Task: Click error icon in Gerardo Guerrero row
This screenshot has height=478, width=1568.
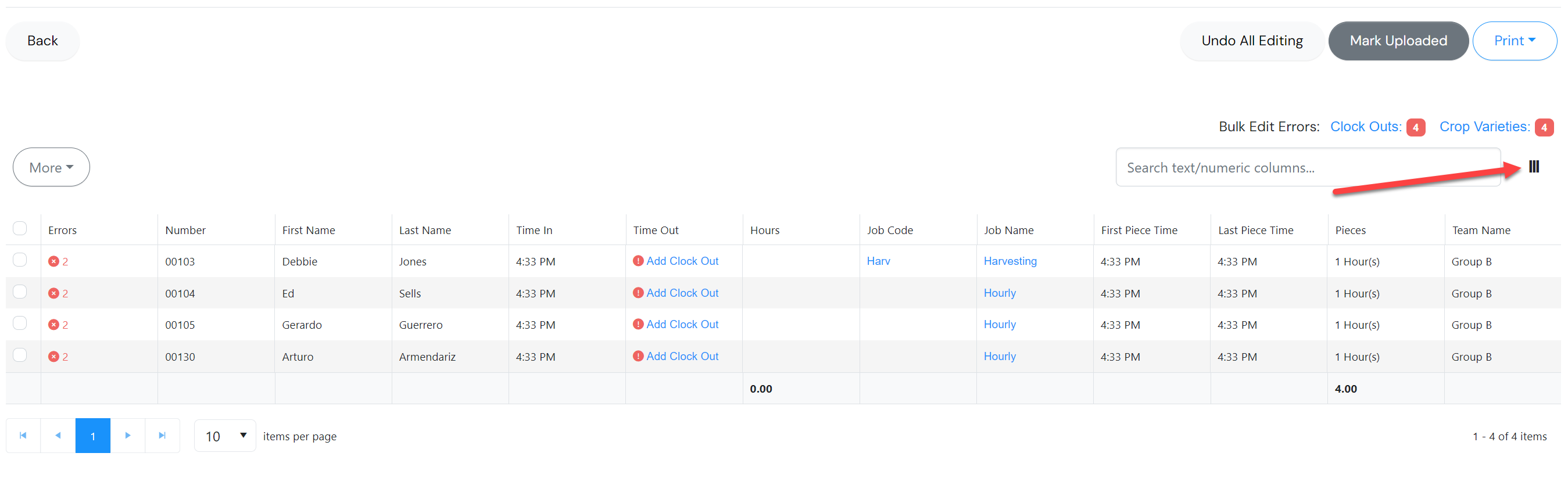Action: click(53, 325)
